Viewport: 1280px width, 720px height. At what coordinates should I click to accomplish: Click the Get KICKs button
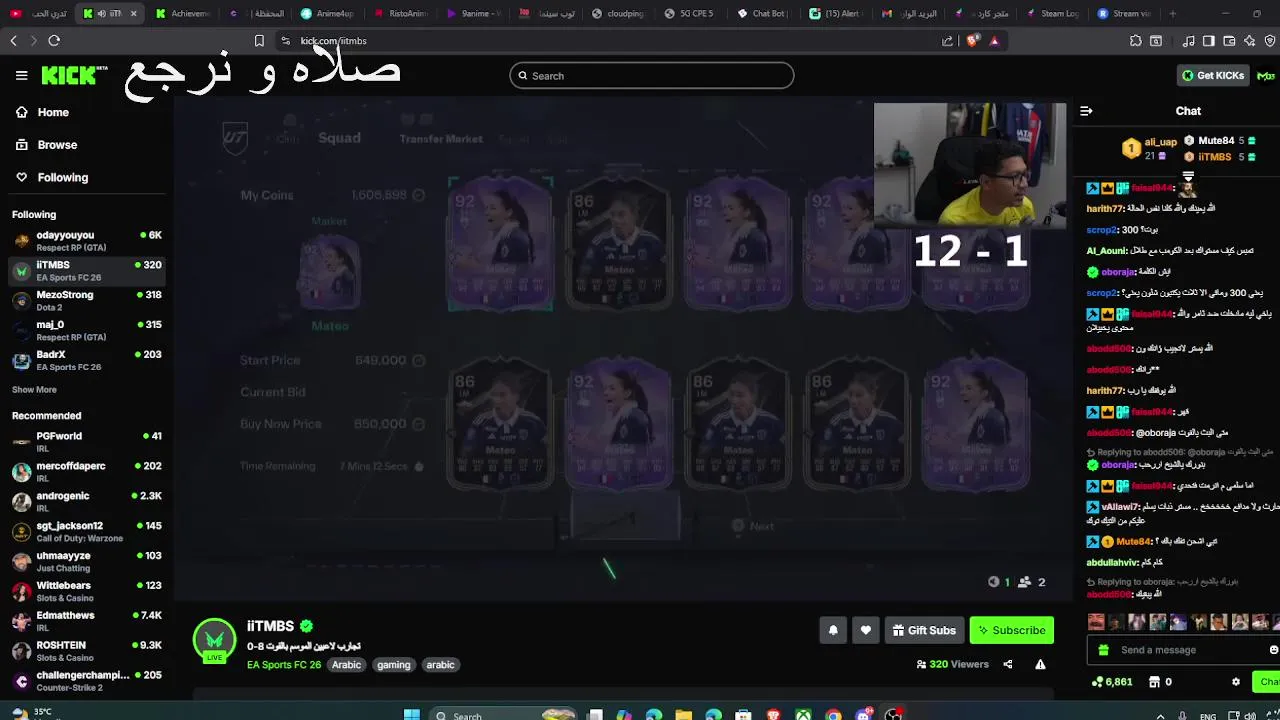[1213, 76]
